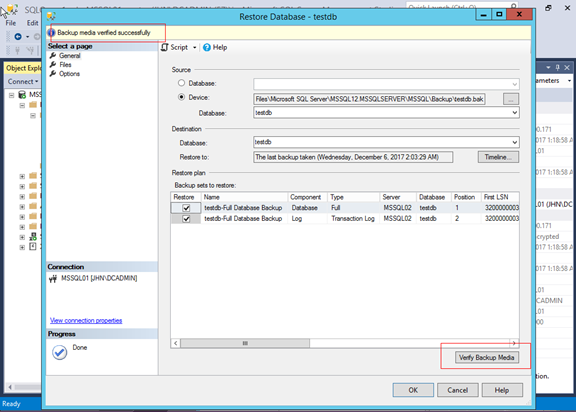Follow the View connection properties link

point(86,321)
